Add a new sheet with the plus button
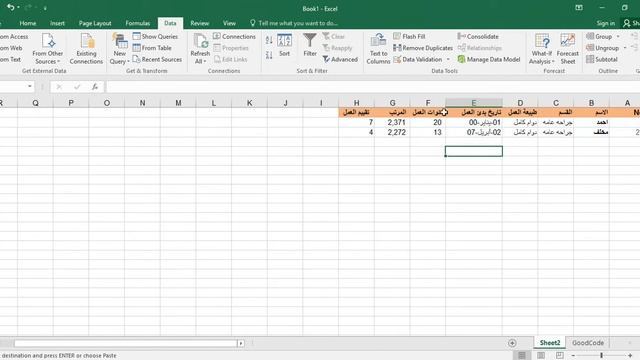 pyautogui.click(x=512, y=343)
